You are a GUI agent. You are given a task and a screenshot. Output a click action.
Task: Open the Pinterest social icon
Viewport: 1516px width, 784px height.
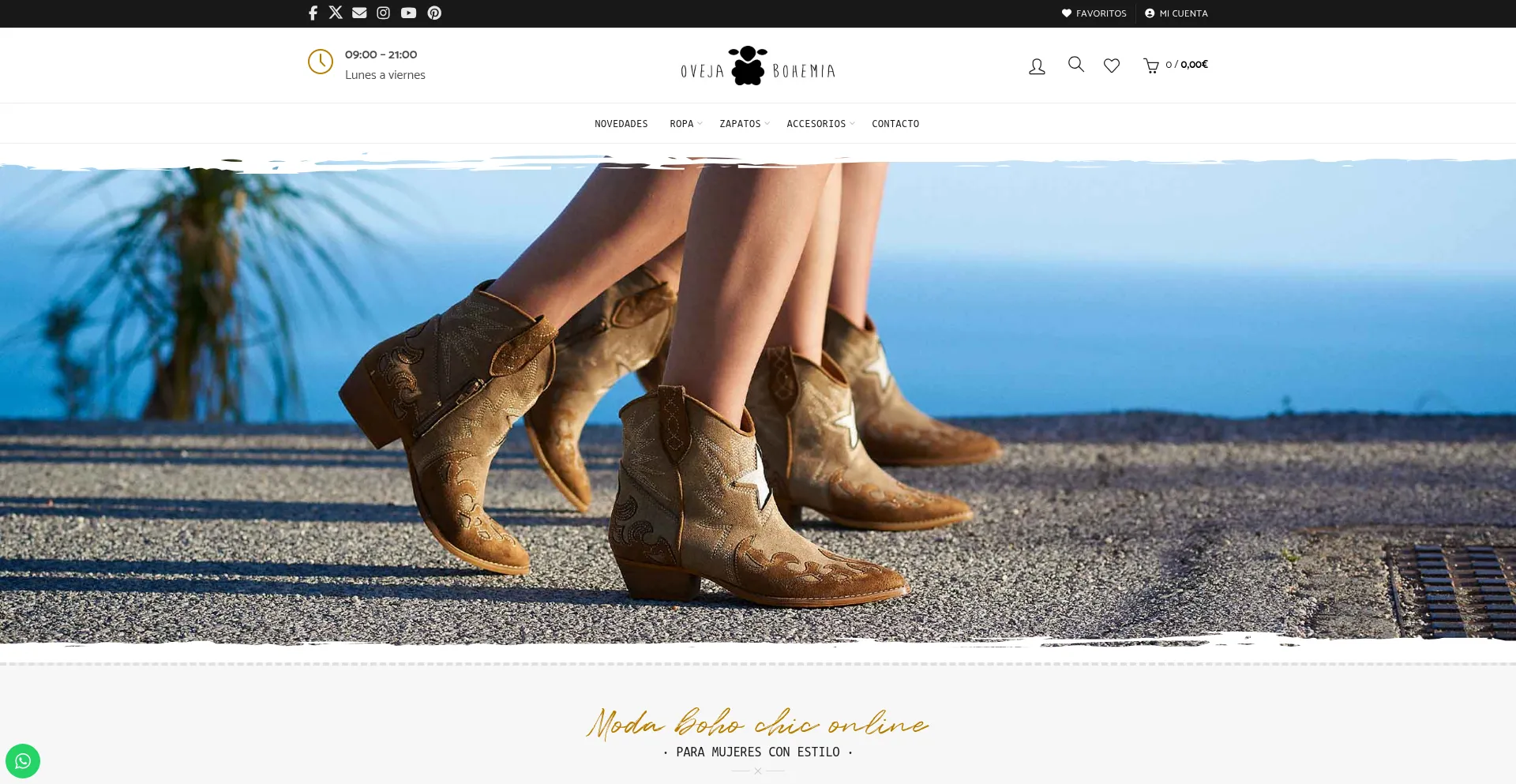434,13
